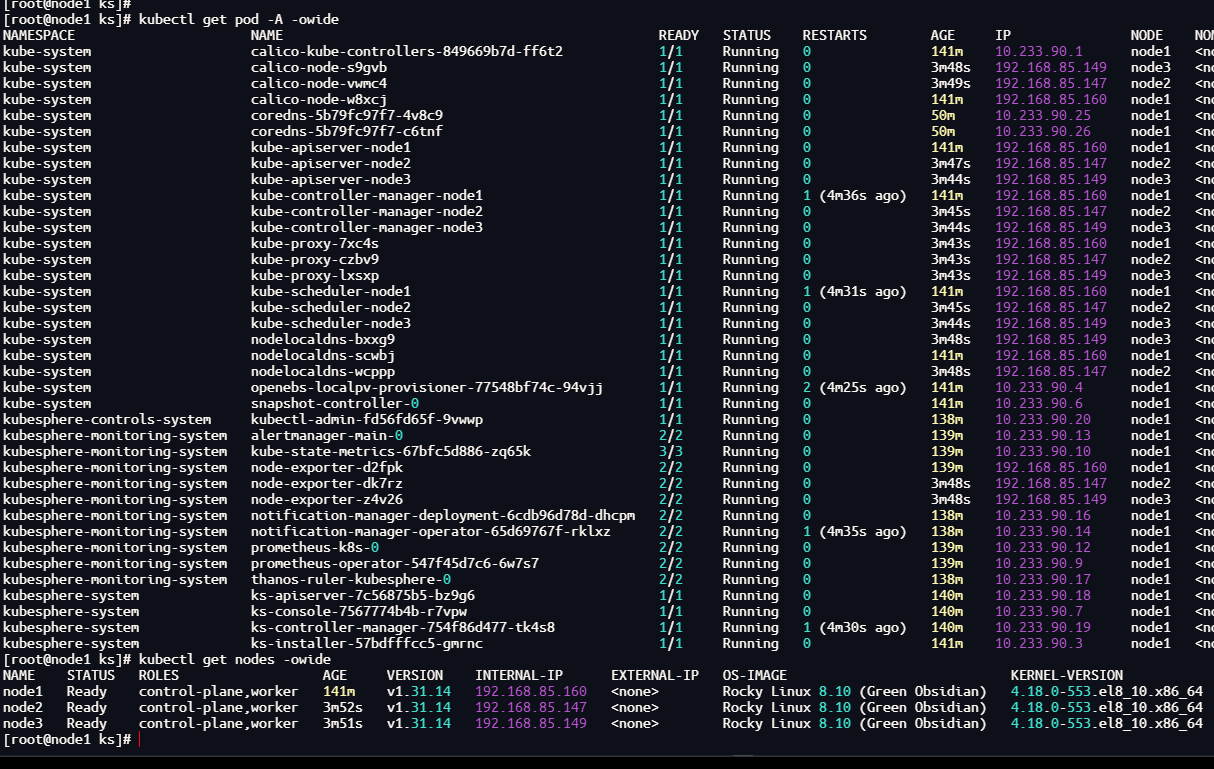Click the ROLES column header
1214x769 pixels.
pyautogui.click(x=158, y=675)
